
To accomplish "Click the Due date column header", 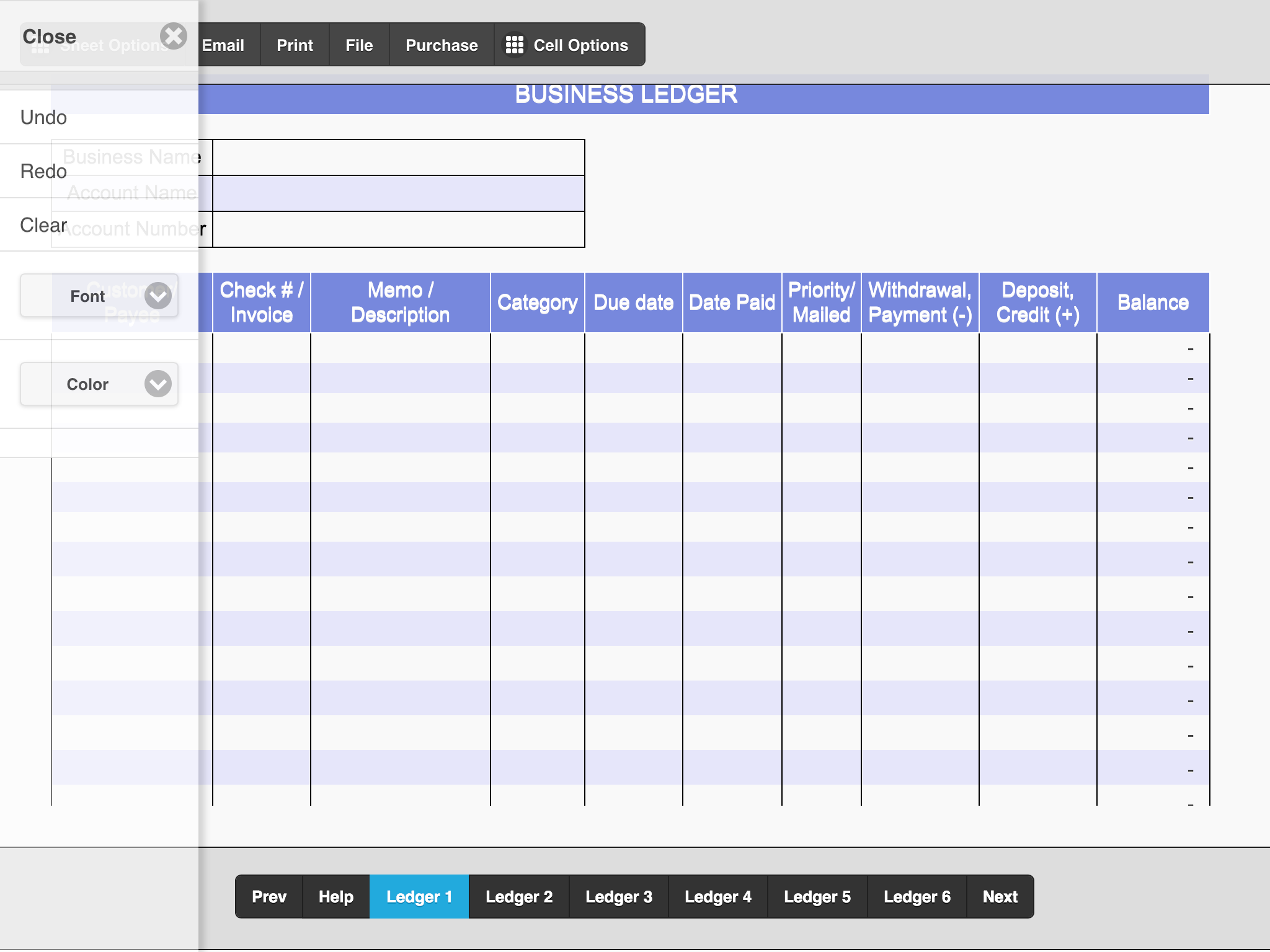I will 634,302.
